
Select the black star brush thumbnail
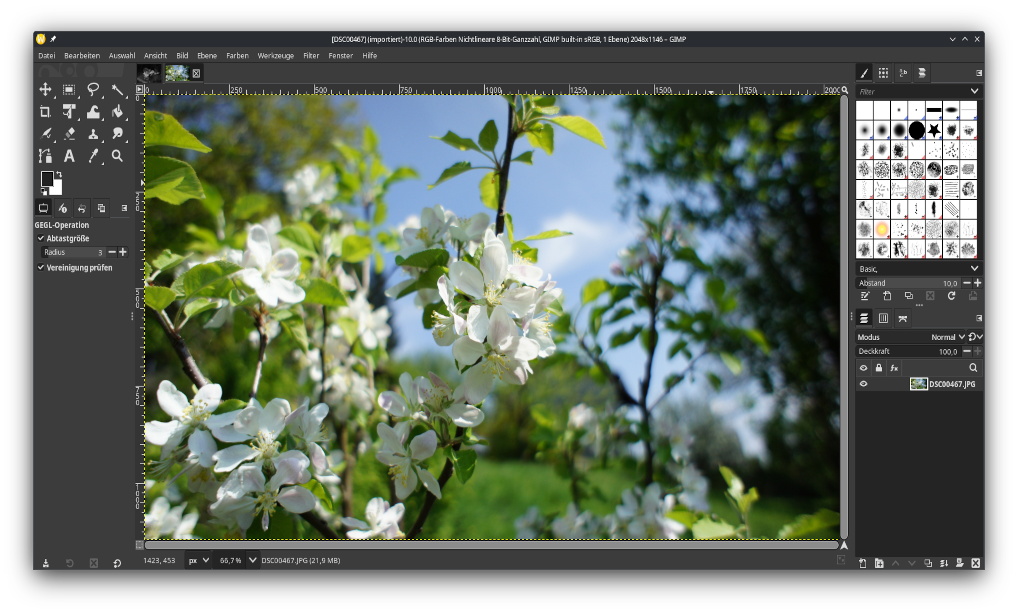coord(933,130)
